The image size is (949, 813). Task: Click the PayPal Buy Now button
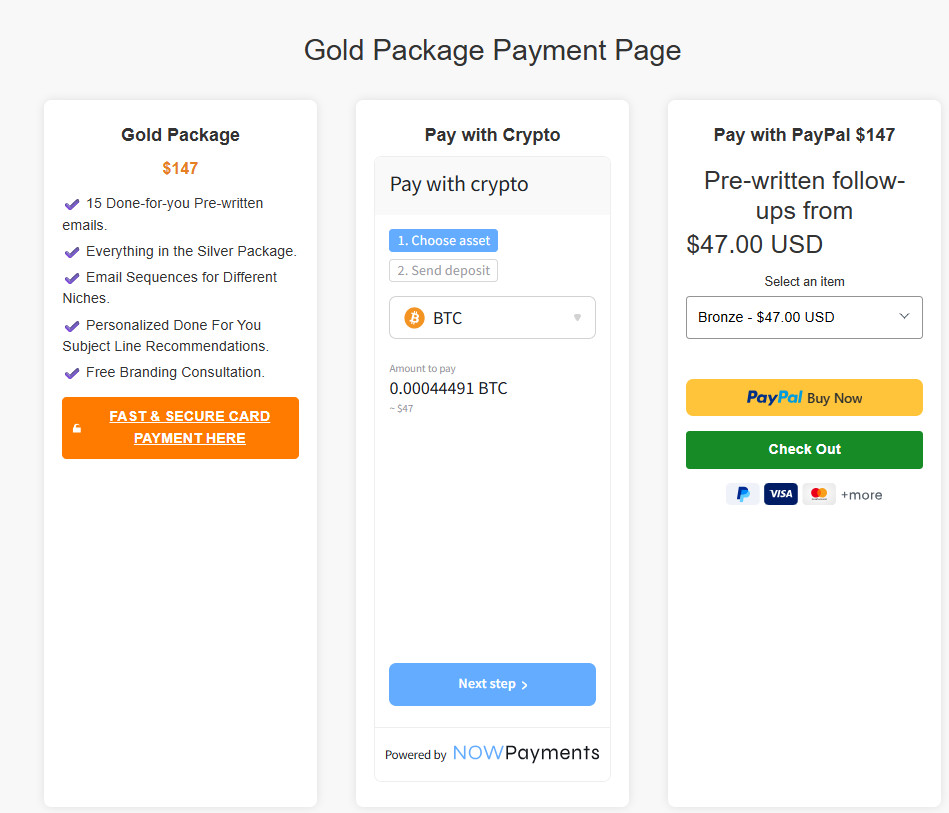[x=804, y=398]
